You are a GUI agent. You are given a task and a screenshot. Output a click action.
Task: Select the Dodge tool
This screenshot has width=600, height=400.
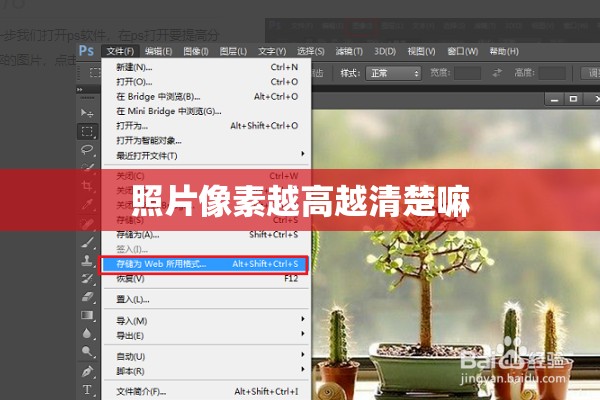click(x=87, y=351)
